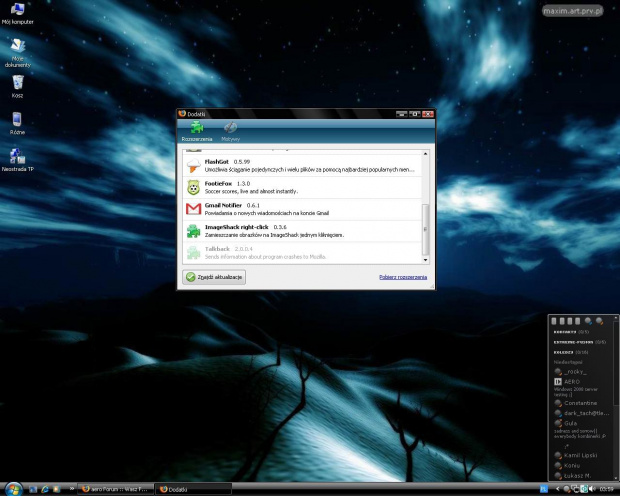Screen dimensions: 620x496
Task: Select contact Kamil Lipski
Action: [576, 455]
